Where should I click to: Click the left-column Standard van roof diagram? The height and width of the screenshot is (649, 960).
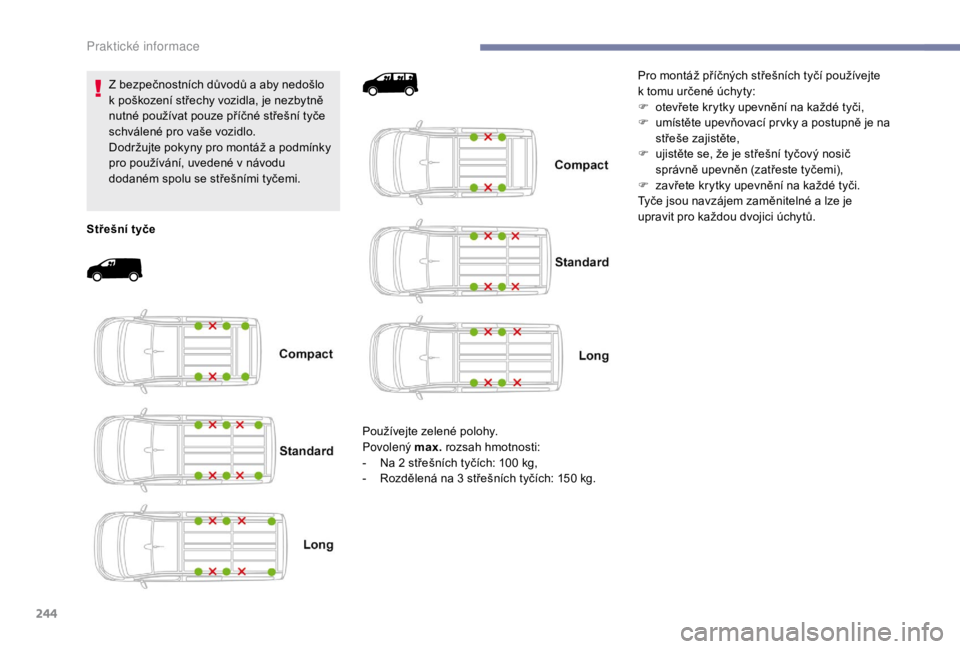pyautogui.click(x=185, y=449)
